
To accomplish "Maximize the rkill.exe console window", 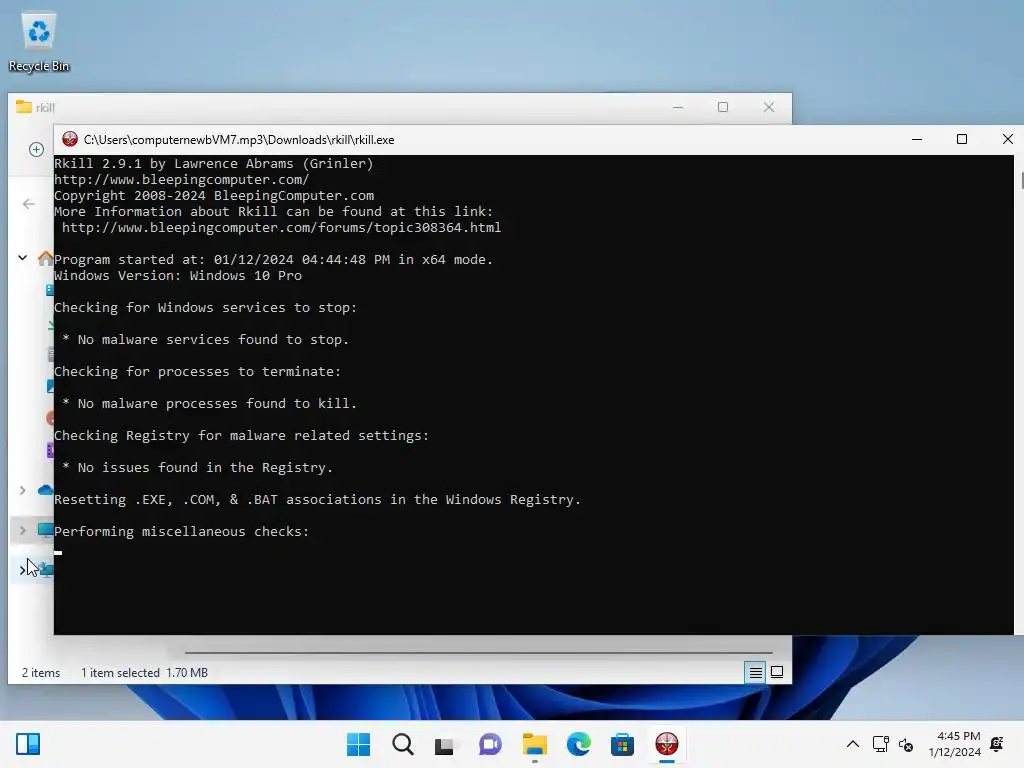I will (961, 139).
